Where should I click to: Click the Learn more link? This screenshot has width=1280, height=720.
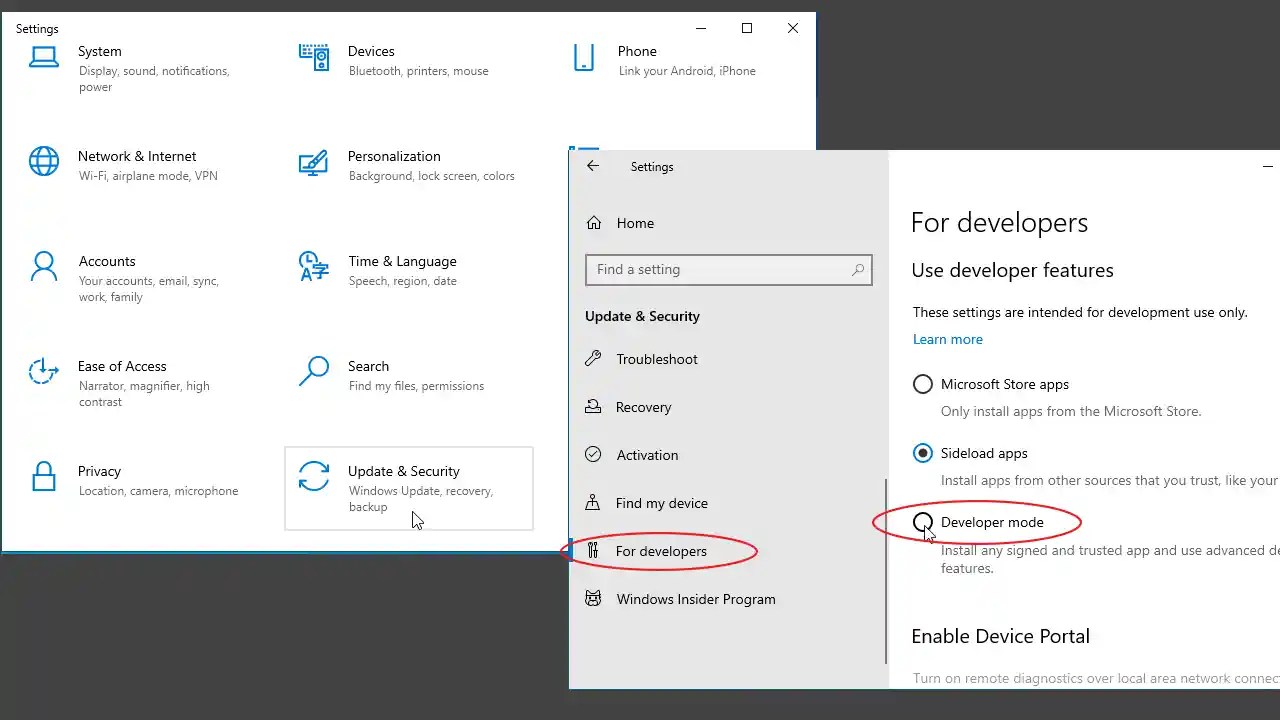click(x=947, y=339)
